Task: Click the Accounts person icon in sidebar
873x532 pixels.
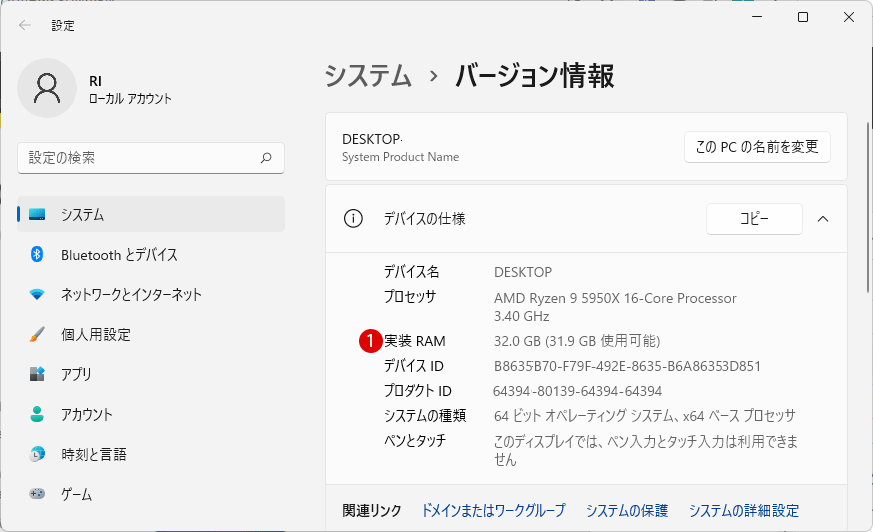Action: [x=37, y=414]
